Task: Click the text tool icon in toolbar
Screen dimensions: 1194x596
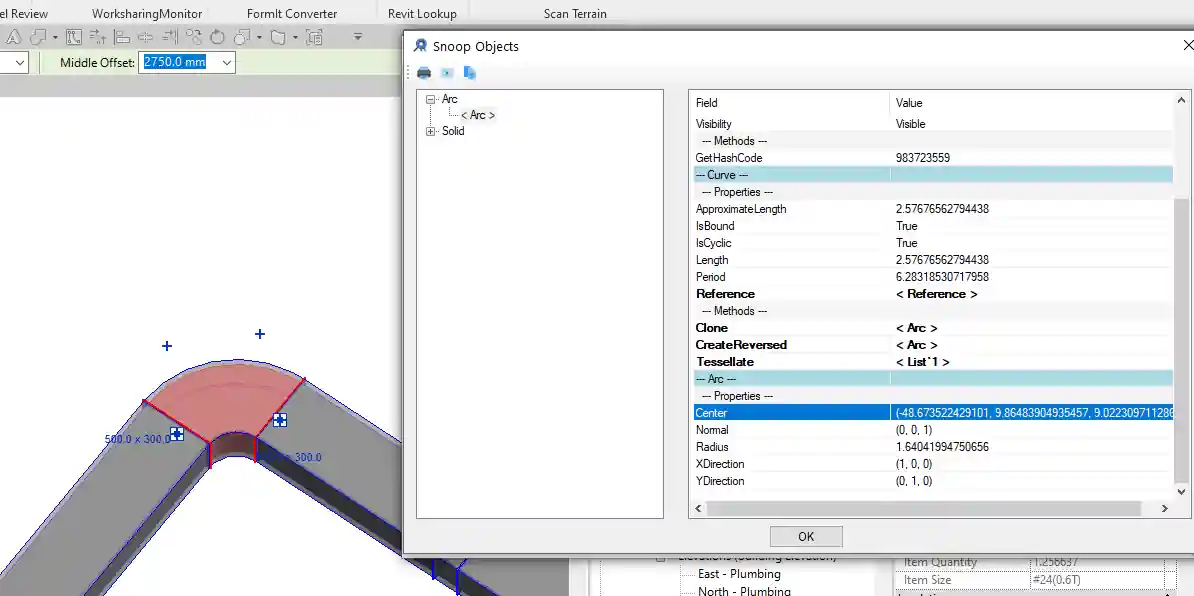Action: pos(14,37)
